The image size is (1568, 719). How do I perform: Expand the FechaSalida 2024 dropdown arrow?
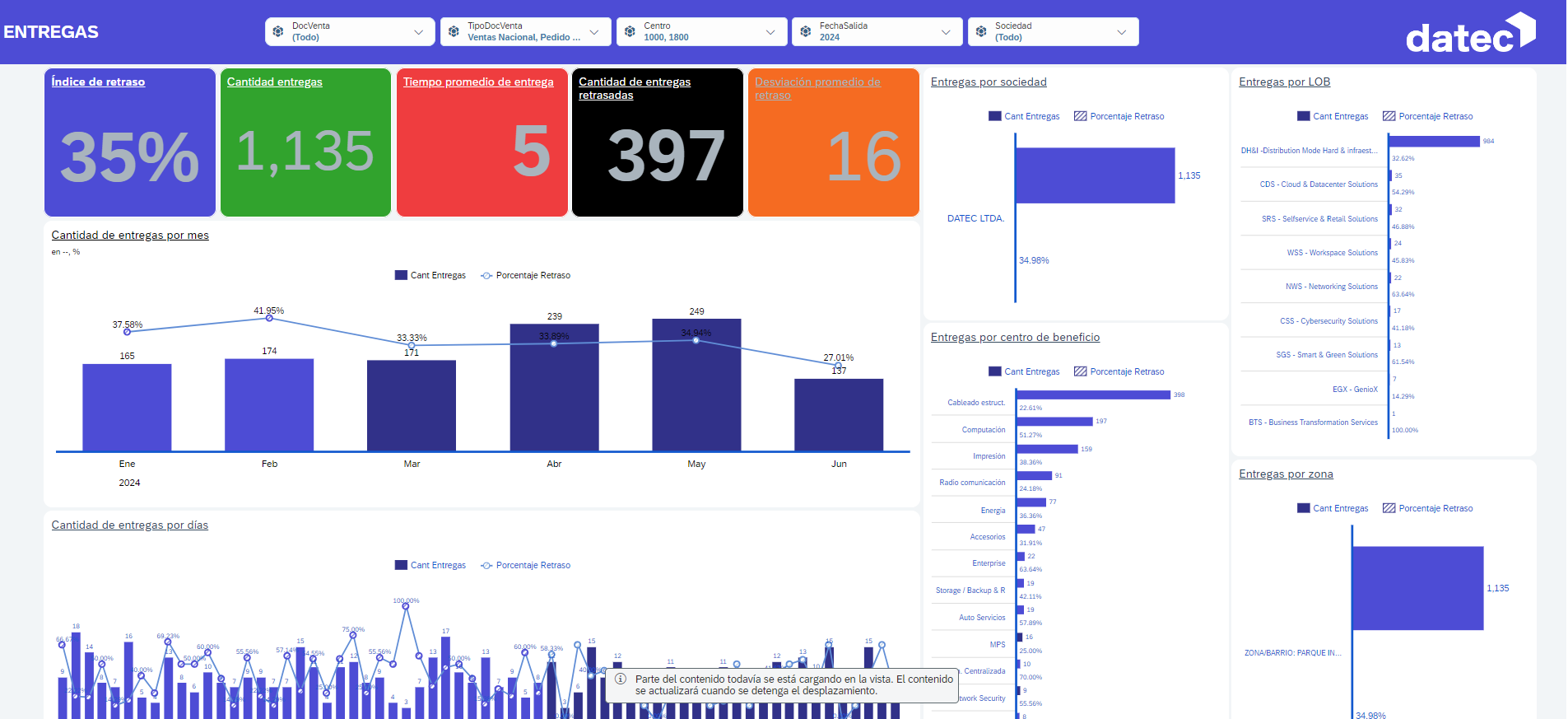tap(946, 32)
